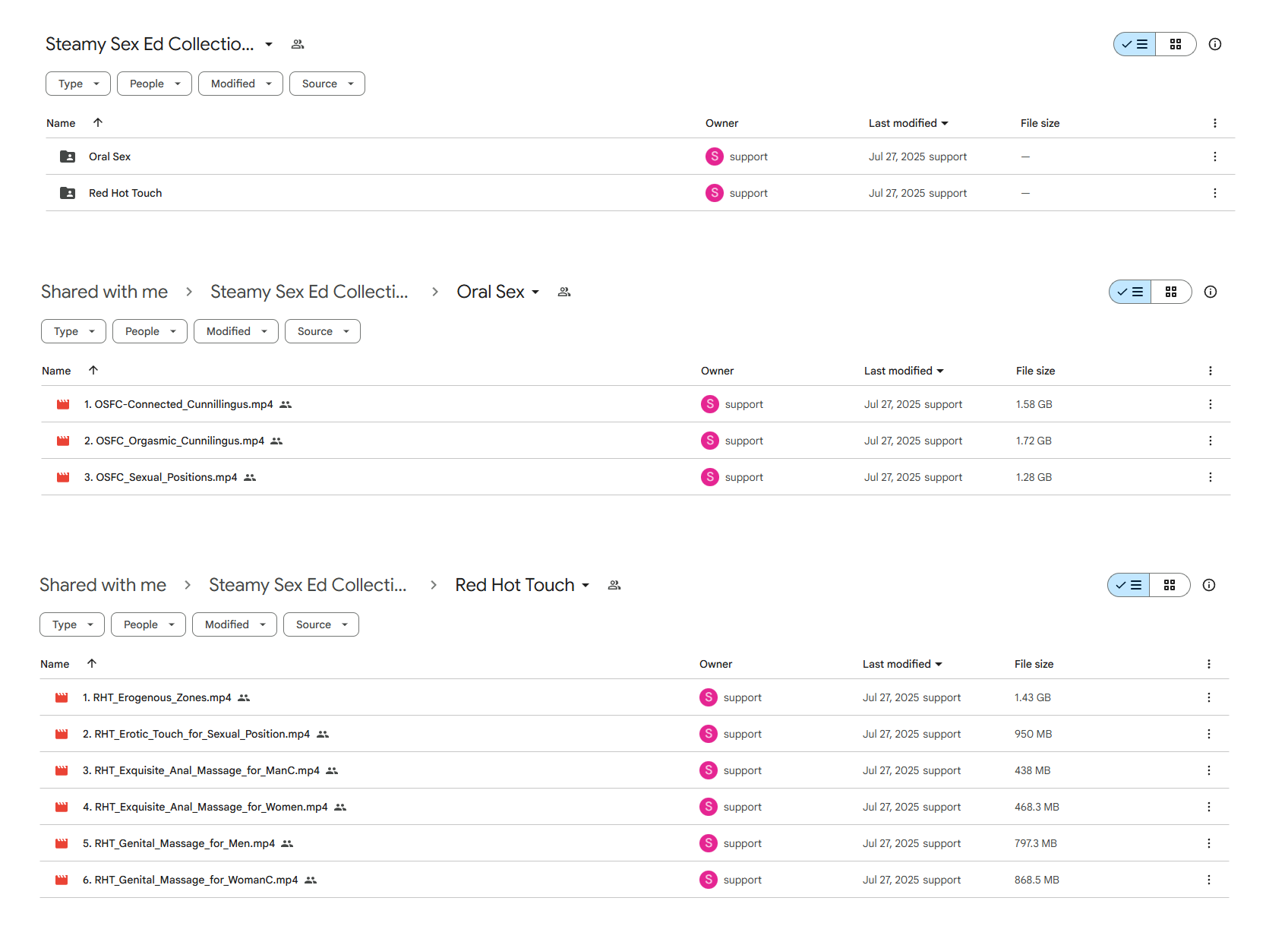1288x942 pixels.
Task: Open more actions for Red Hot Touch folder
Action: click(1214, 193)
